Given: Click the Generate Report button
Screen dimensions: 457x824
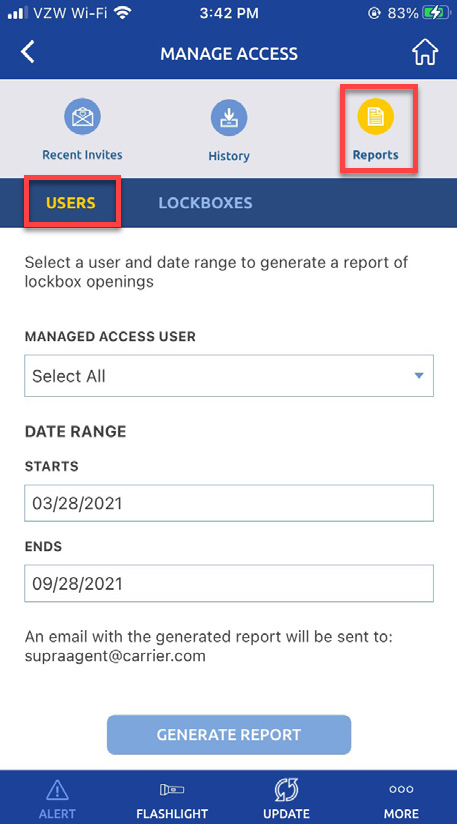Looking at the screenshot, I should pyautogui.click(x=229, y=735).
